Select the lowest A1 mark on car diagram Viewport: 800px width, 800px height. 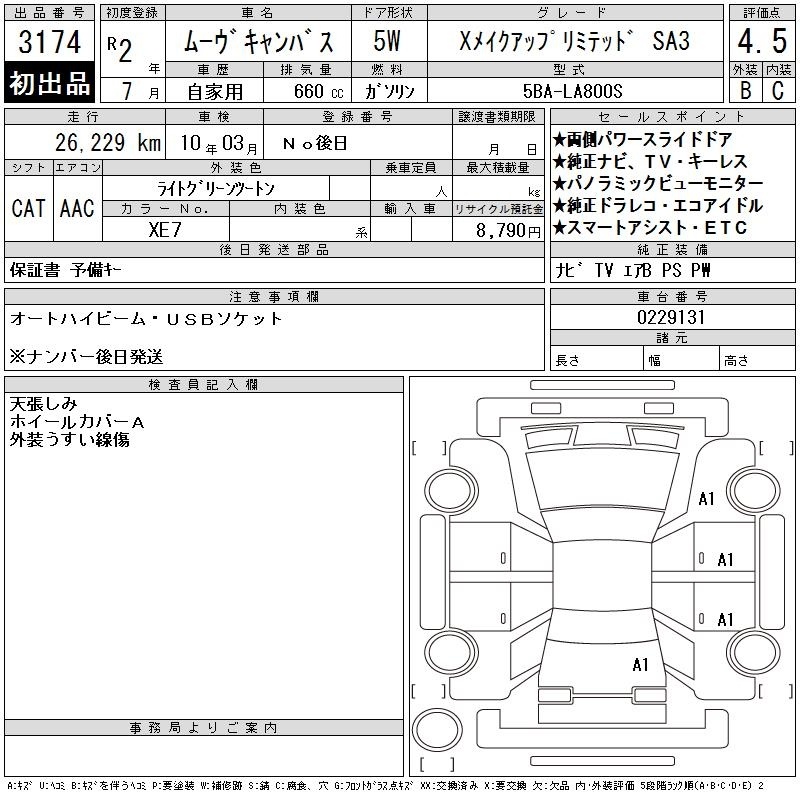click(641, 664)
